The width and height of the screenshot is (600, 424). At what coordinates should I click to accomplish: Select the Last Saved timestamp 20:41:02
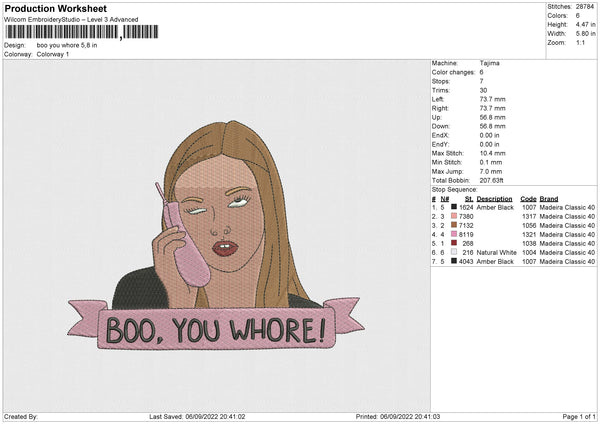point(231,417)
